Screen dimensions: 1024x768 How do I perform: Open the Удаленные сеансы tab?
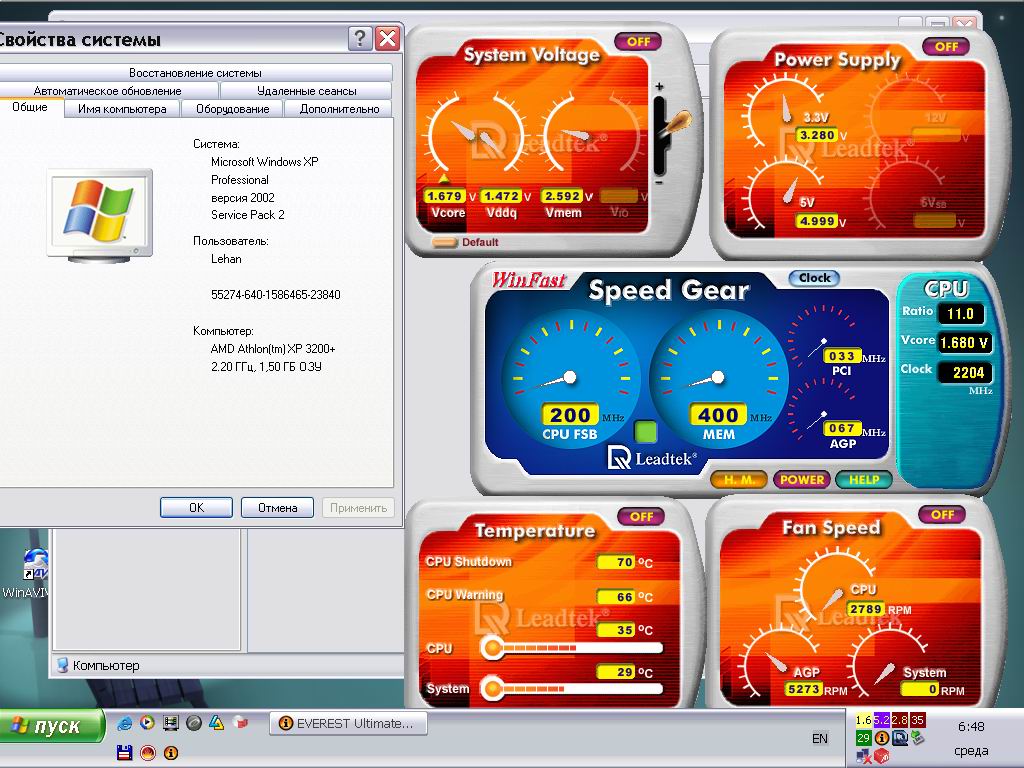306,91
